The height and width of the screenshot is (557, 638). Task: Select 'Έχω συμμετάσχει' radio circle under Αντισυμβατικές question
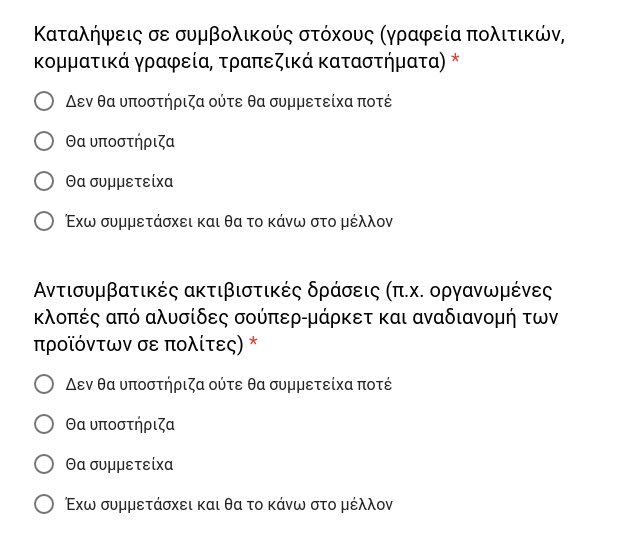(x=44, y=504)
